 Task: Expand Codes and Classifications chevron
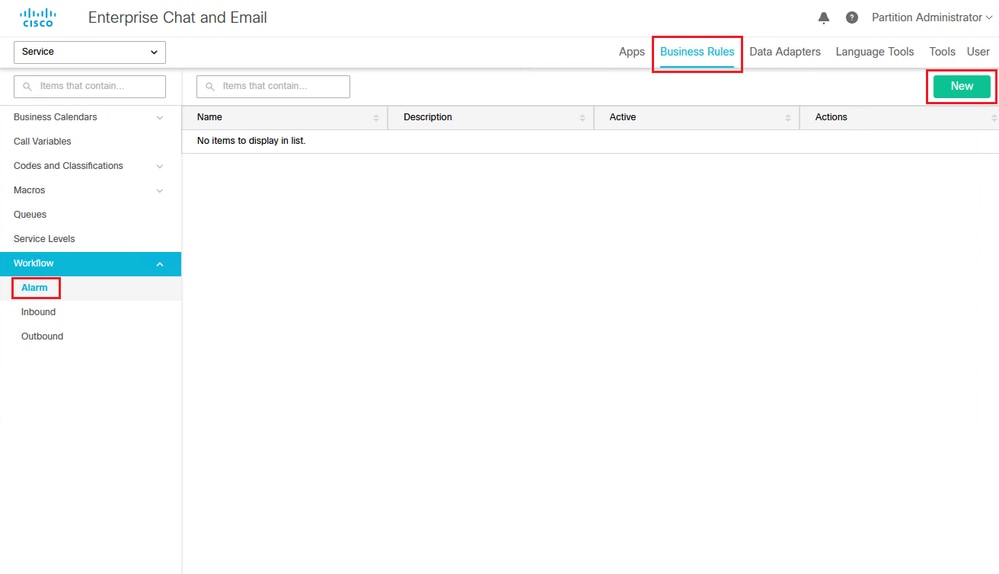tap(159, 166)
